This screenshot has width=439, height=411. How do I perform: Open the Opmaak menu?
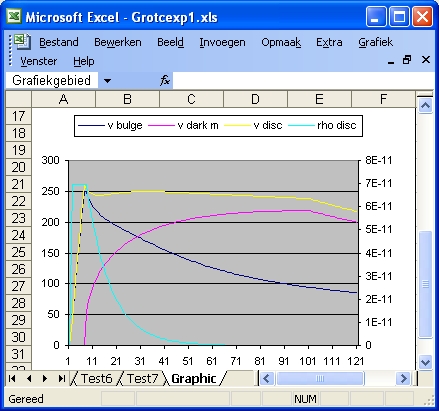coord(281,42)
